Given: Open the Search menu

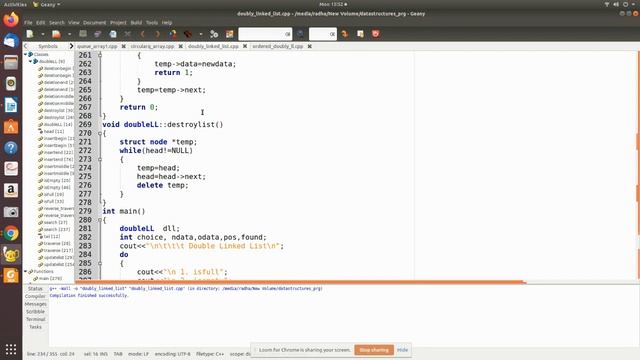Looking at the screenshot, I should [x=57, y=23].
